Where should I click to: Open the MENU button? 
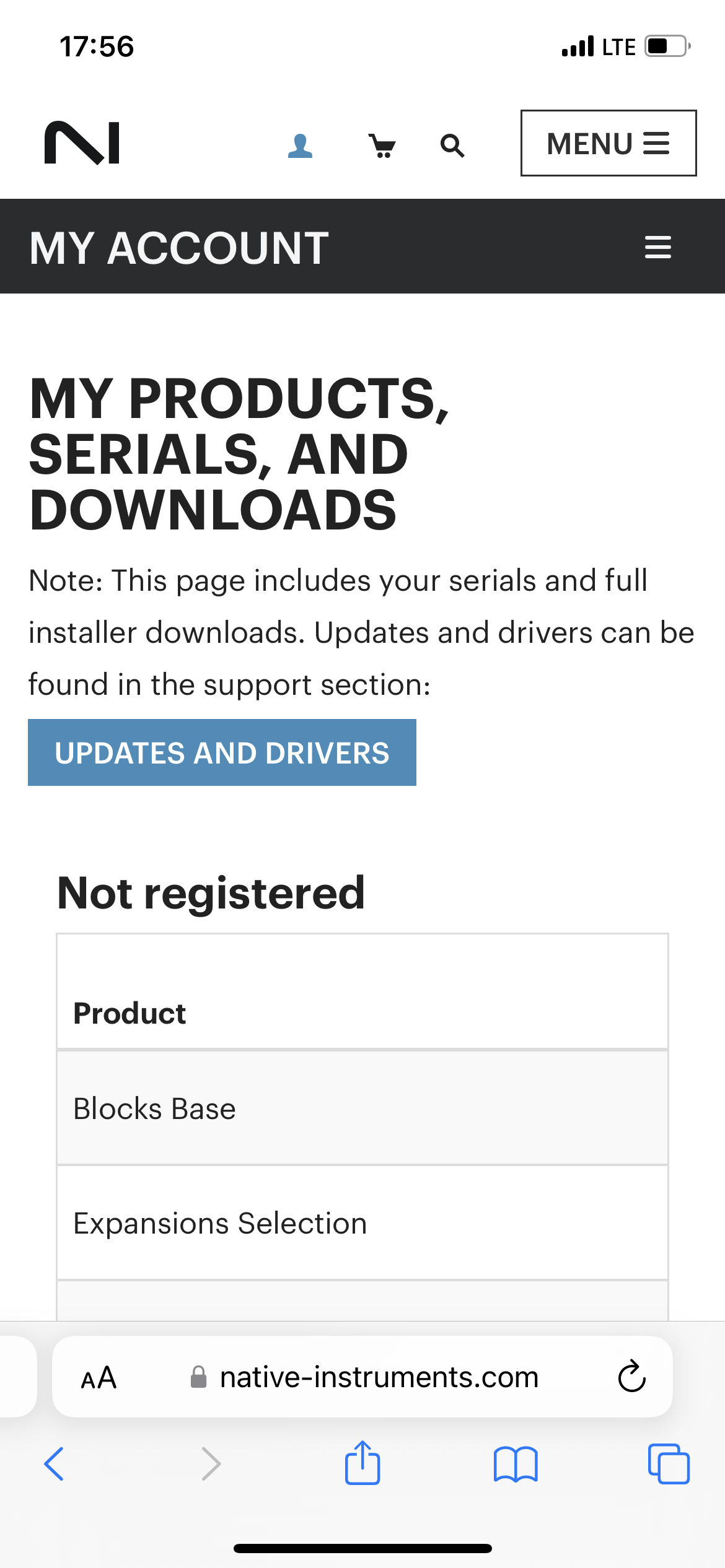608,143
